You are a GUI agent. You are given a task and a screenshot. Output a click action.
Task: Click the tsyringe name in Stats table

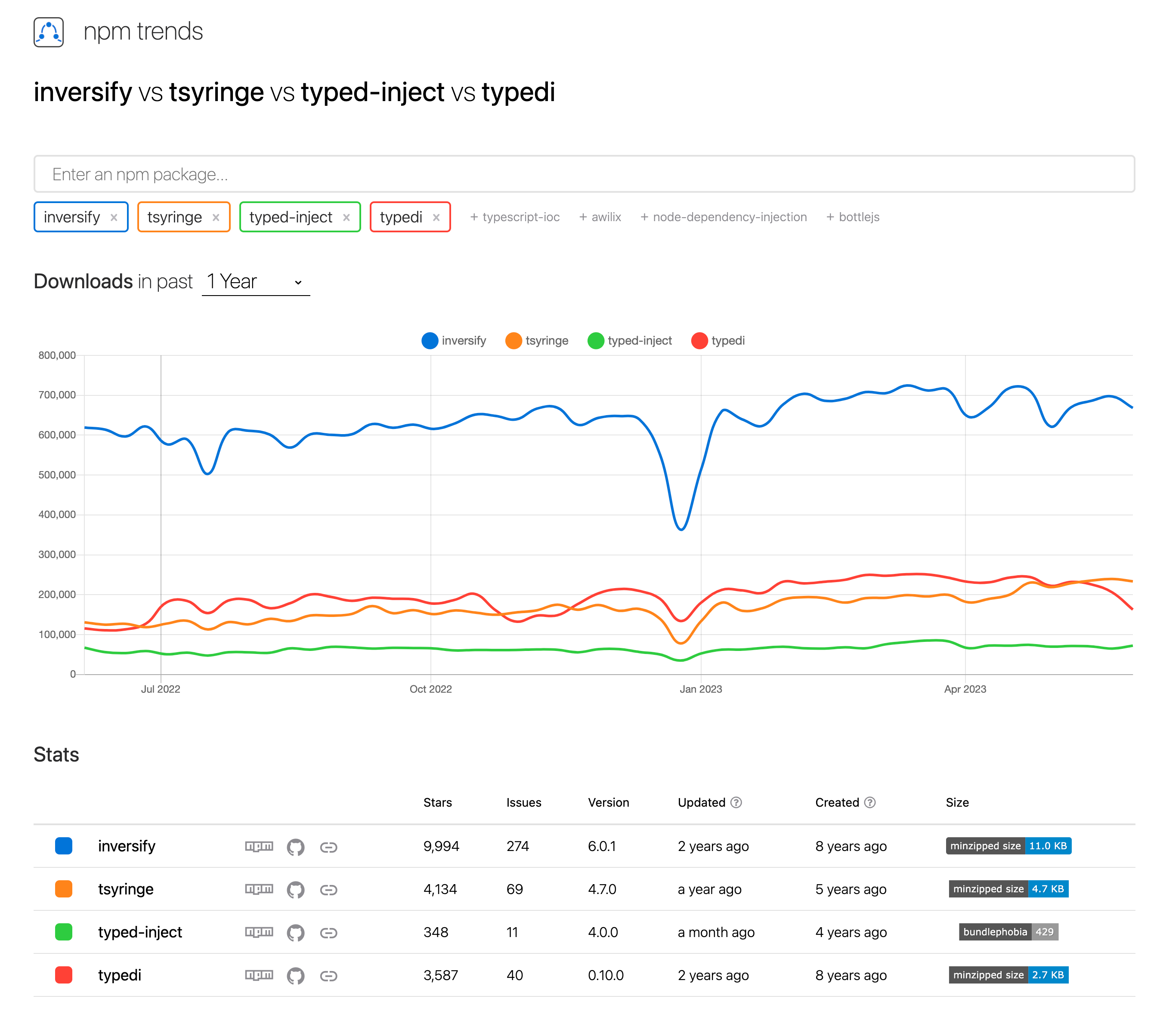coord(126,890)
